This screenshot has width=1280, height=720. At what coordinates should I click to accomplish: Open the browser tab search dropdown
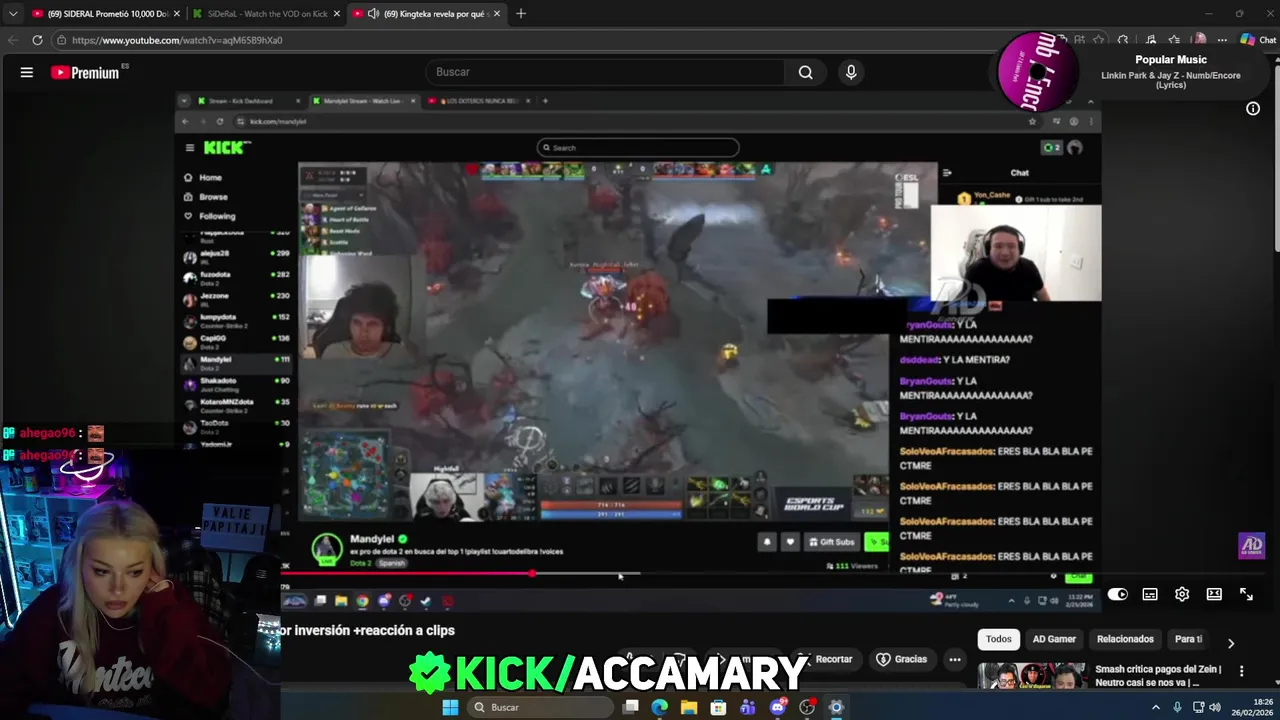pyautogui.click(x=13, y=14)
